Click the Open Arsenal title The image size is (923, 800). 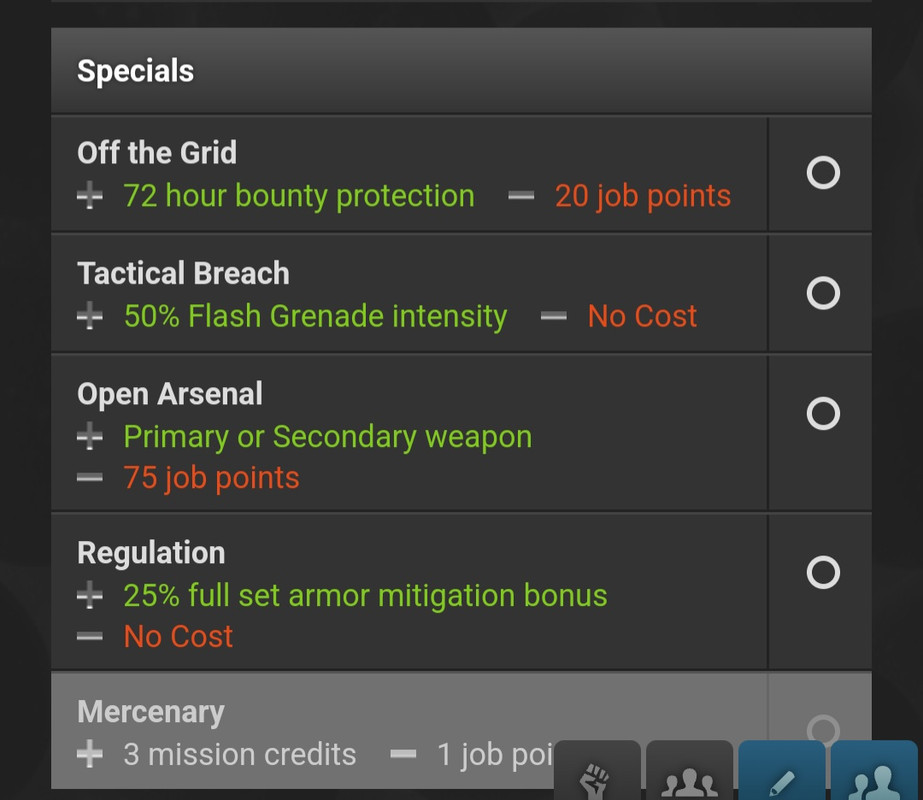click(170, 394)
